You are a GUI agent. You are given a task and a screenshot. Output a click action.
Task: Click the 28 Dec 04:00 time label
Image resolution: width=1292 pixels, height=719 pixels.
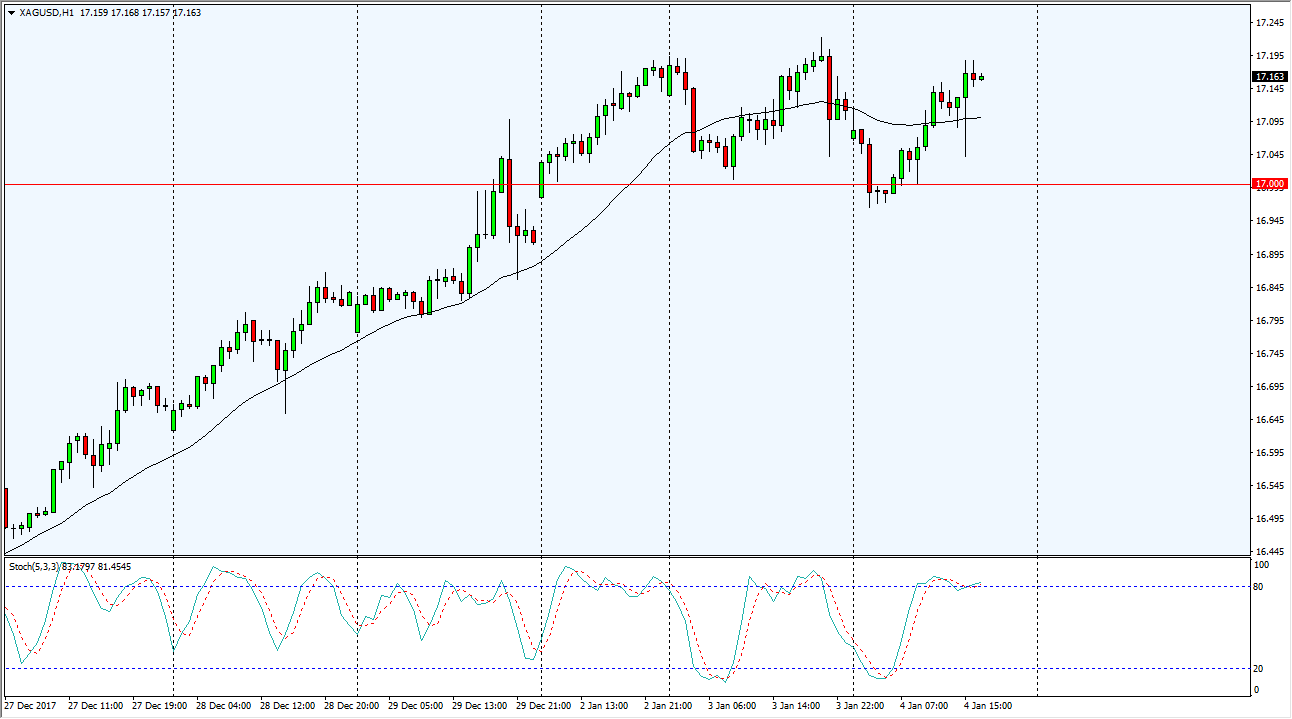(x=224, y=705)
